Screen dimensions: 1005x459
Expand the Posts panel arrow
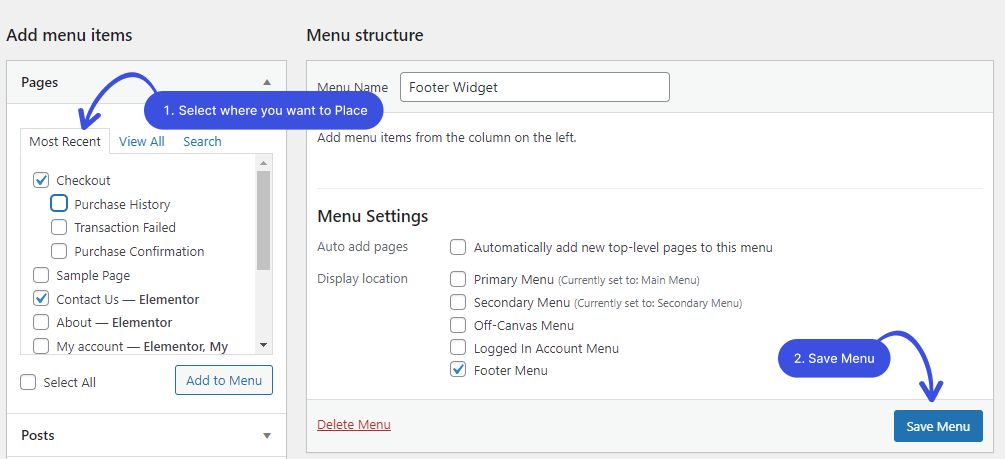267,436
